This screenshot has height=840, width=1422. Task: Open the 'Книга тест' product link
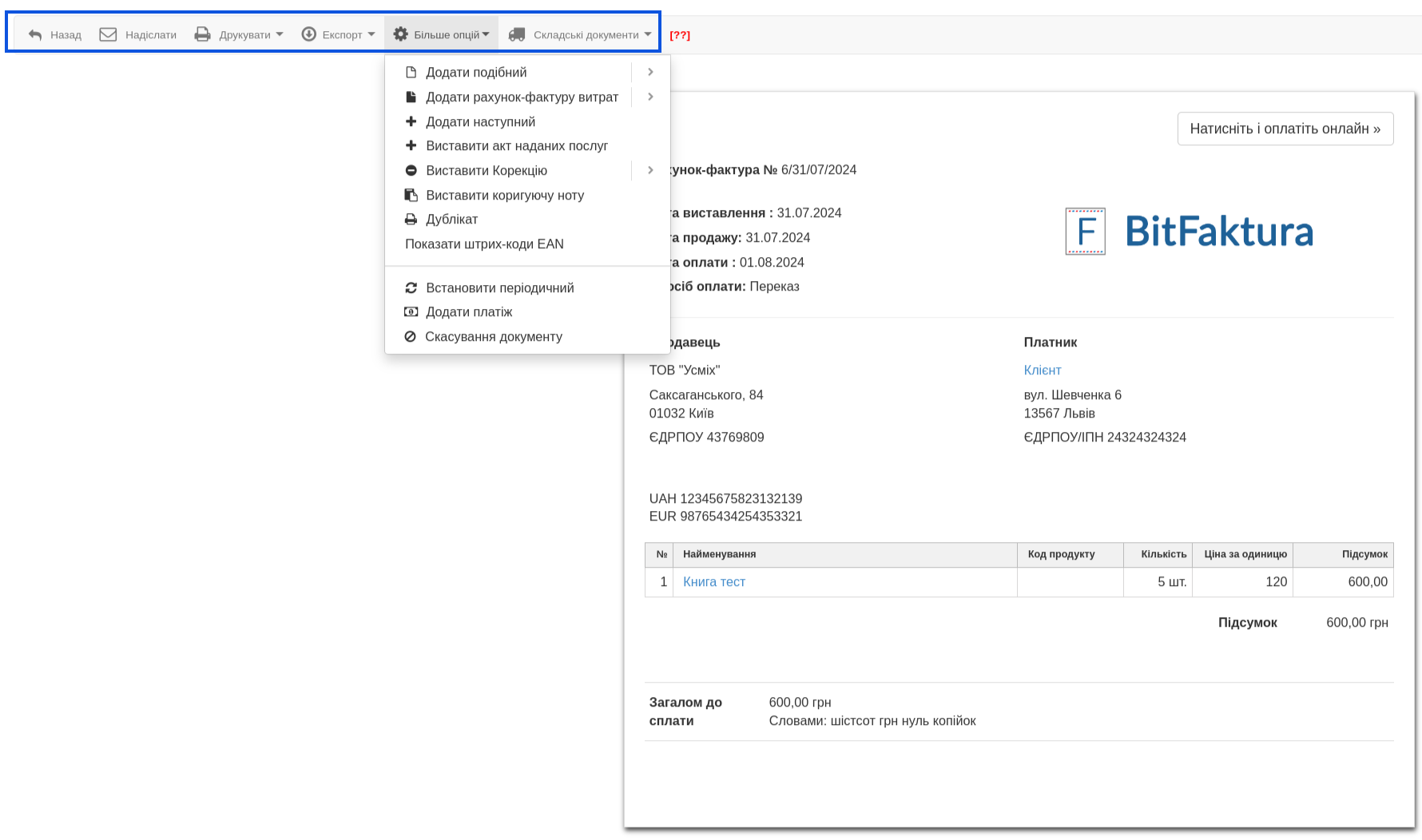click(x=713, y=581)
